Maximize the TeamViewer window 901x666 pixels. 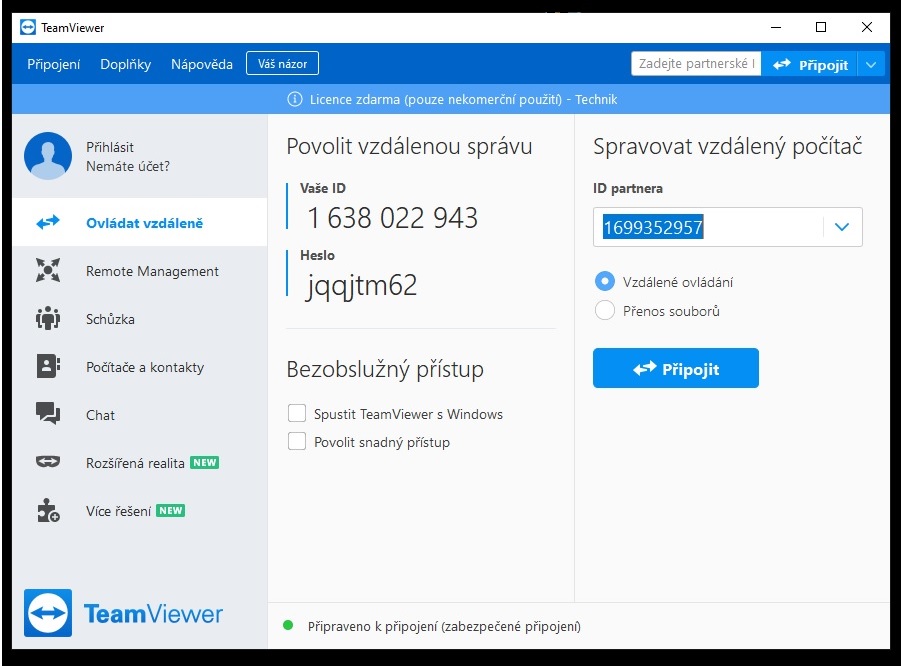pos(821,27)
